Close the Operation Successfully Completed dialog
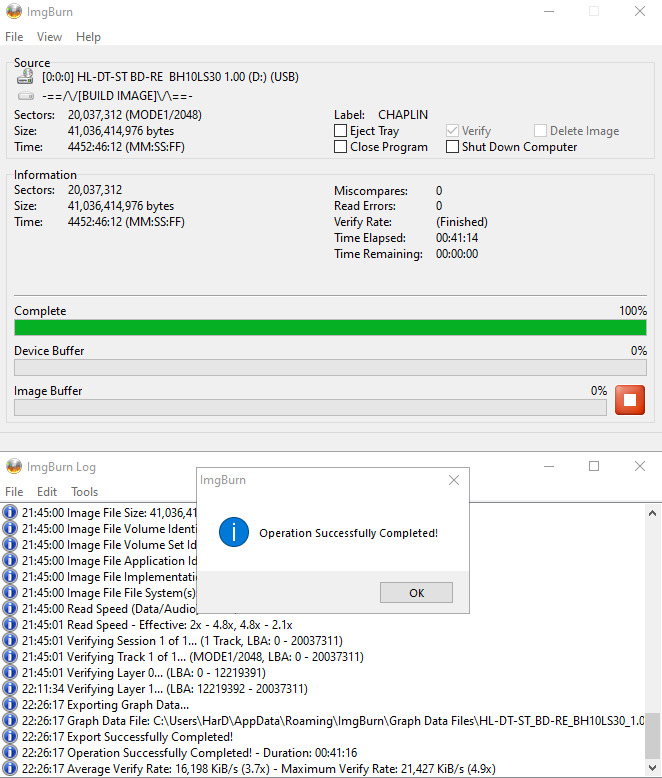 (454, 480)
